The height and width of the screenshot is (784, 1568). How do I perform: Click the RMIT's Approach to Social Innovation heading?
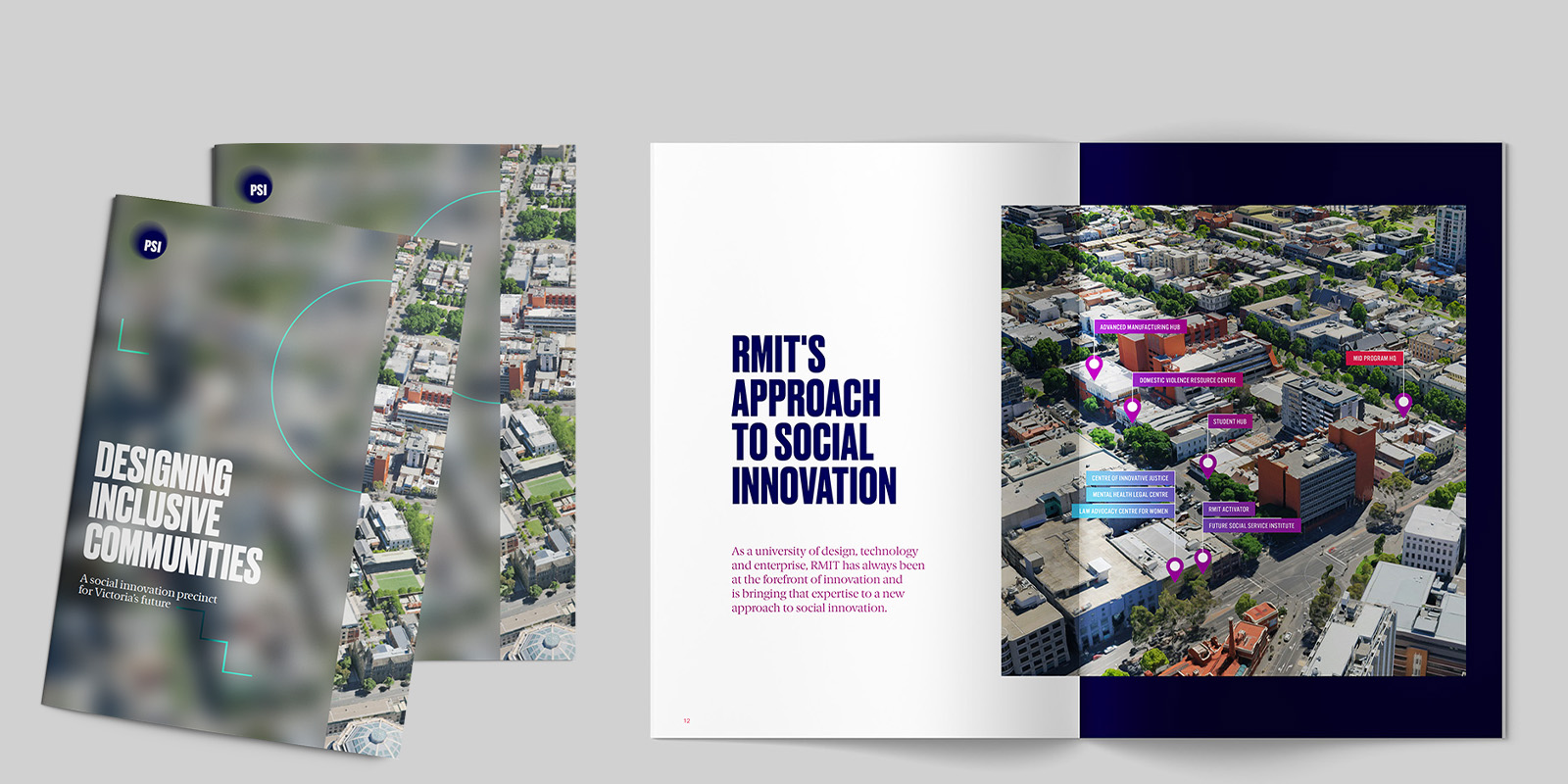[813, 420]
